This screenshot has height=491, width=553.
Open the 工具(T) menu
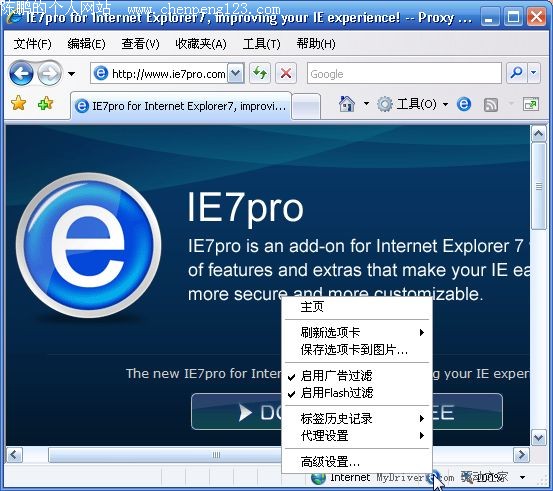tap(261, 44)
